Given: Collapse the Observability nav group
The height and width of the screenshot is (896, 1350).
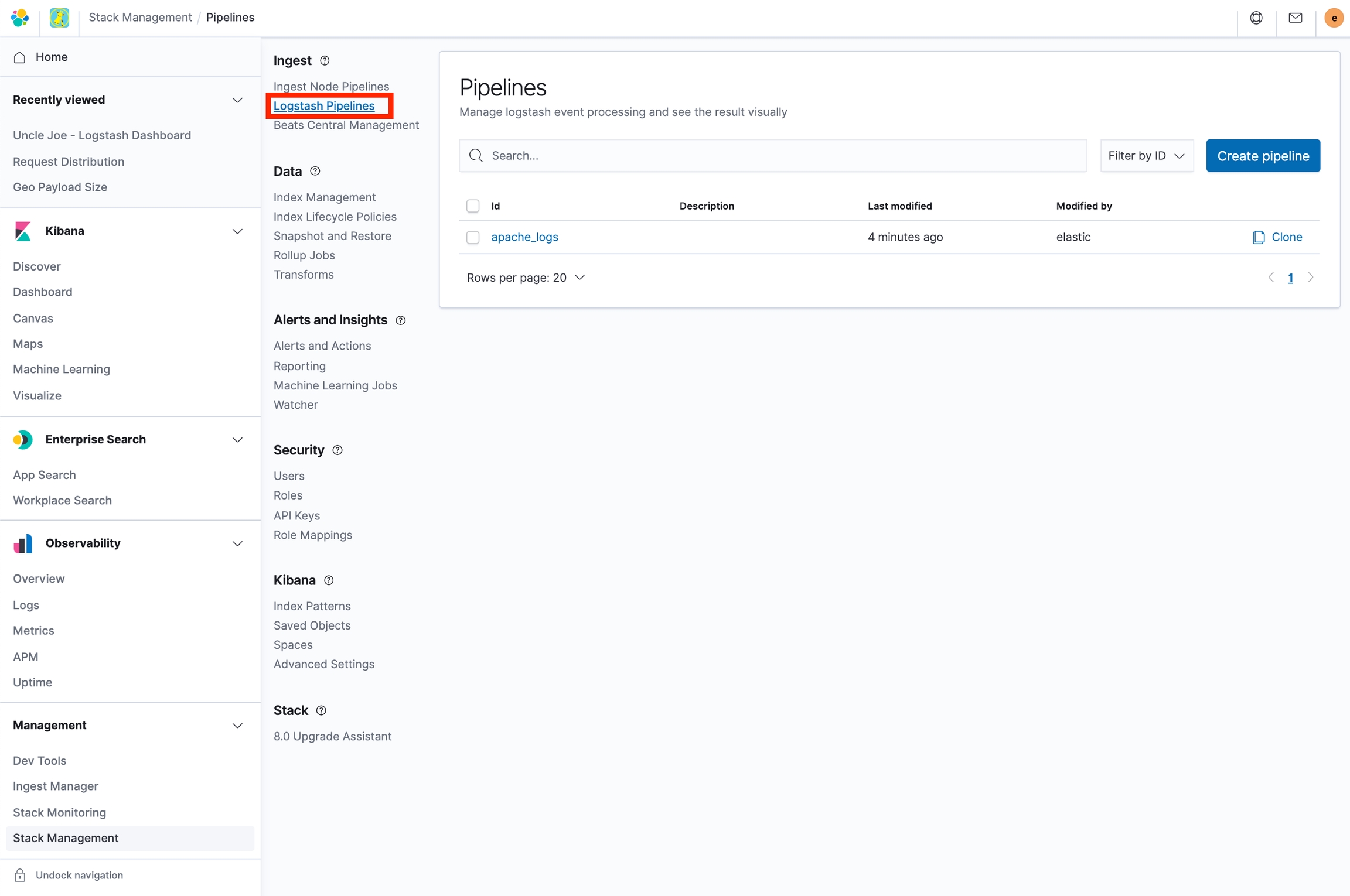Looking at the screenshot, I should [237, 543].
